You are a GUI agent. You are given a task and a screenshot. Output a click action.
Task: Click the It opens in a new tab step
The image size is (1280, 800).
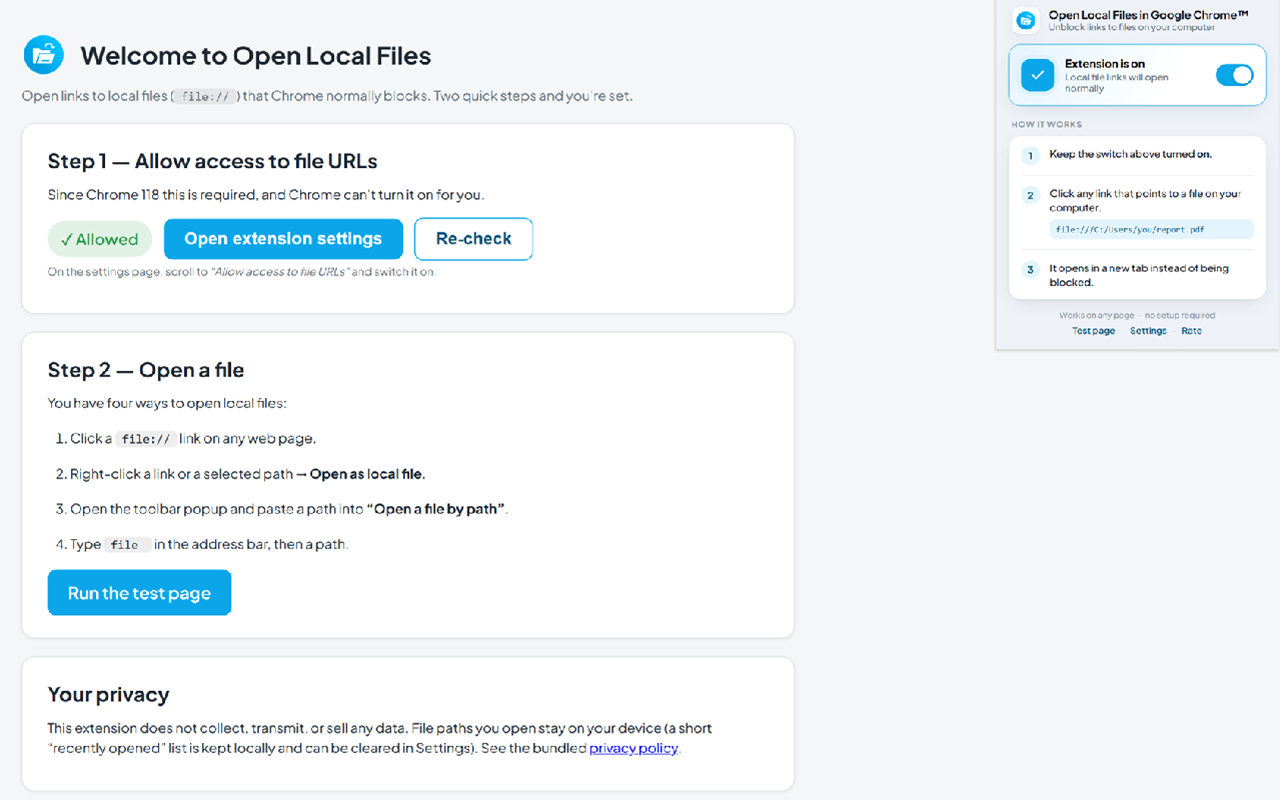(1139, 275)
